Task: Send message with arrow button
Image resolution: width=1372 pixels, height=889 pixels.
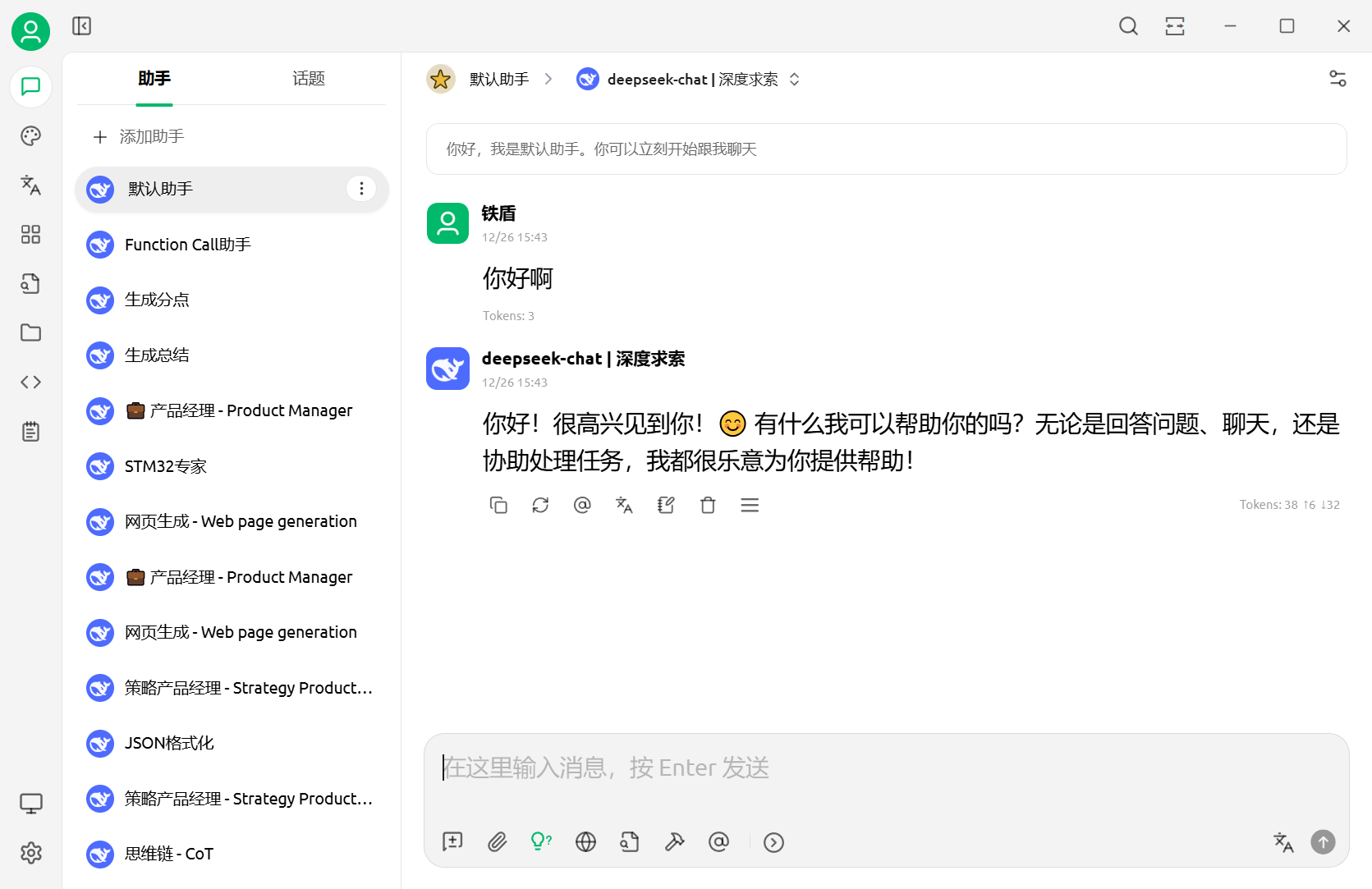Action: pos(1323,842)
